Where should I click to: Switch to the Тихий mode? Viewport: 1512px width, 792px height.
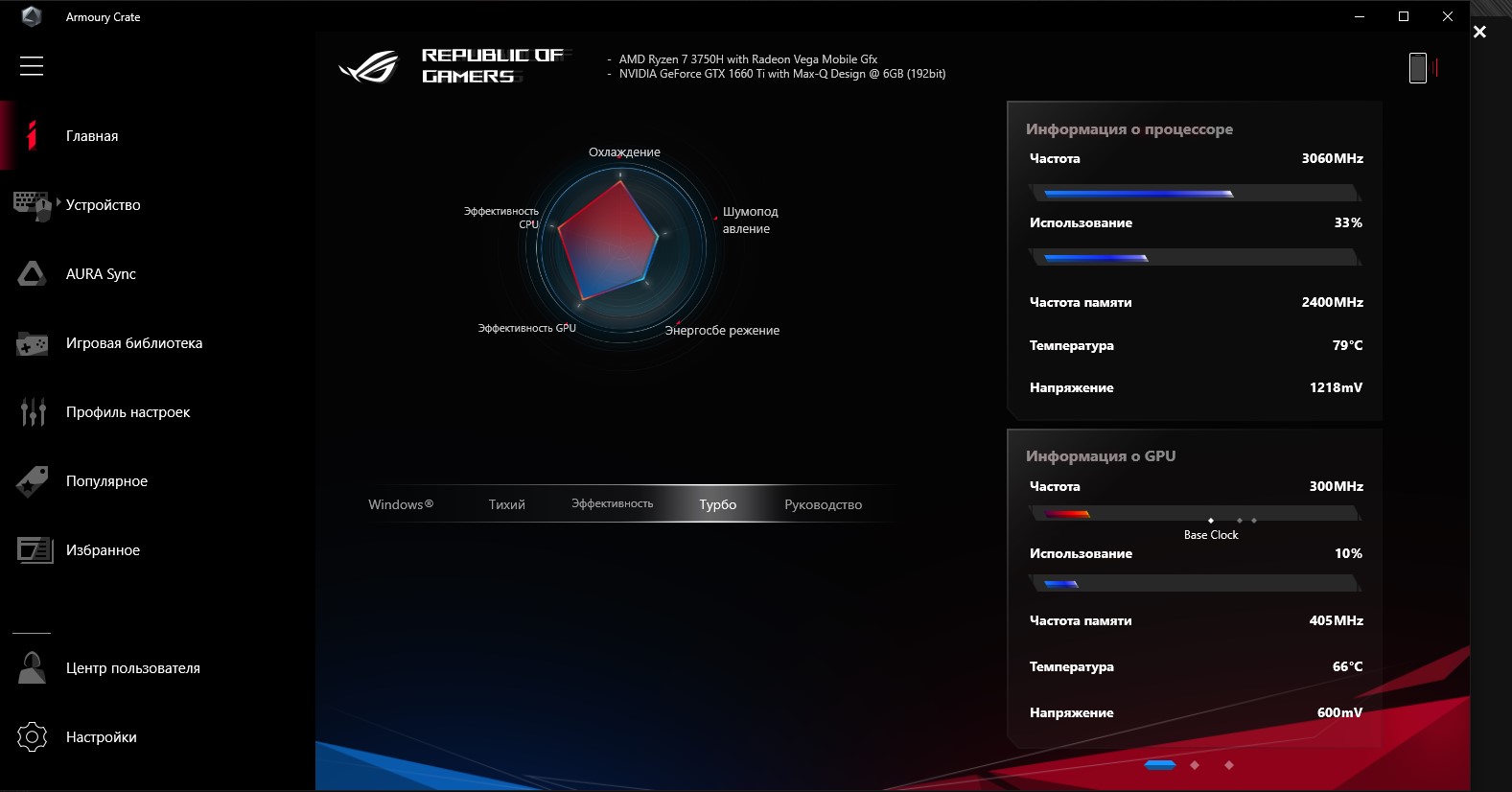point(506,504)
